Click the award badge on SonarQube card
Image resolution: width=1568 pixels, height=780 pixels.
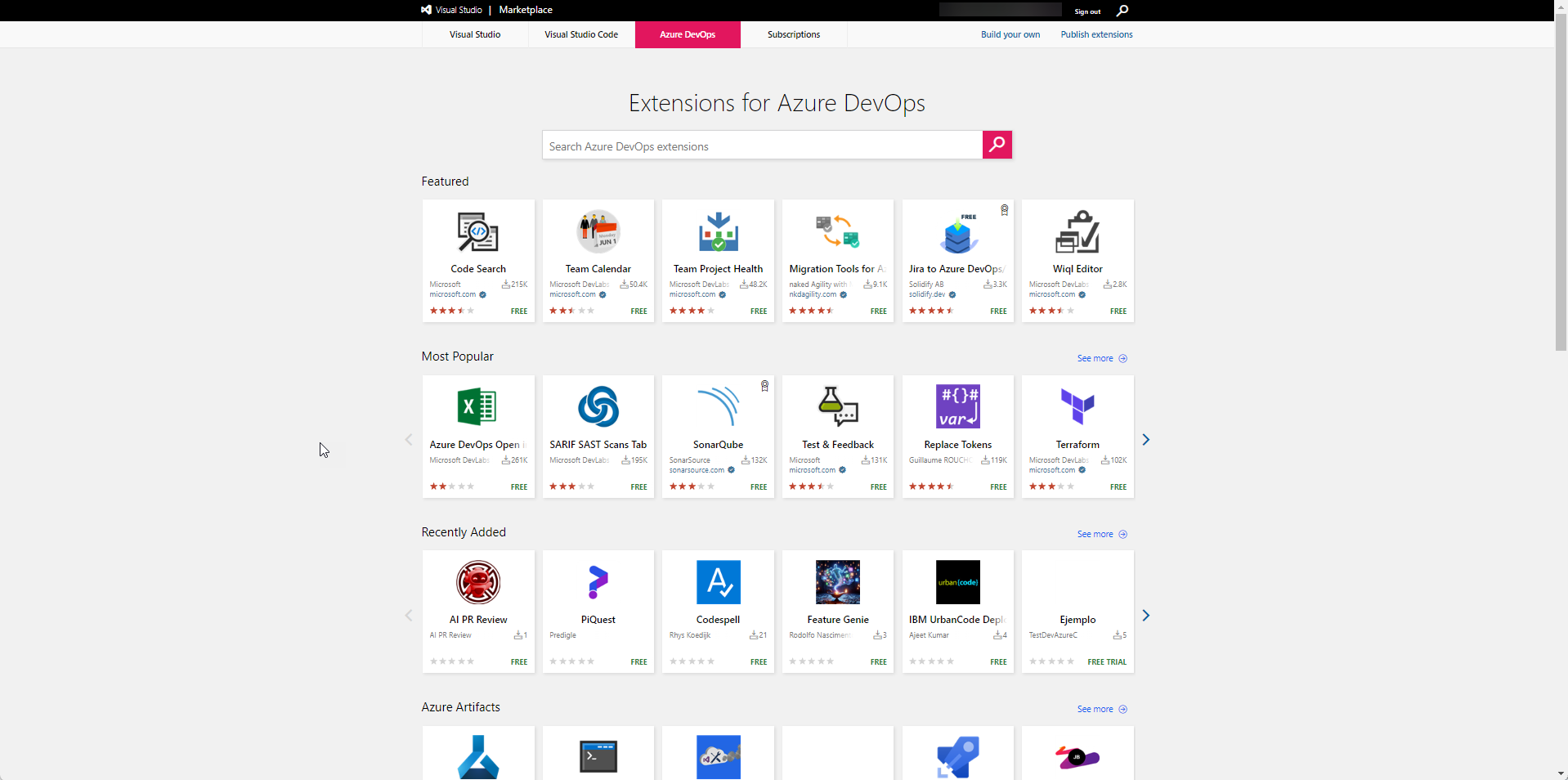[x=764, y=385]
